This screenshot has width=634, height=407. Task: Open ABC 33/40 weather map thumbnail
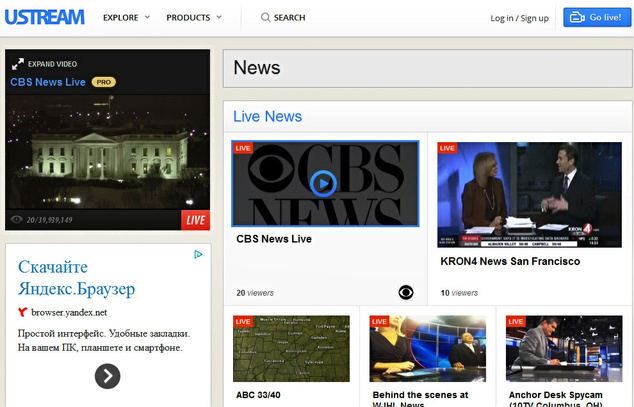click(291, 349)
